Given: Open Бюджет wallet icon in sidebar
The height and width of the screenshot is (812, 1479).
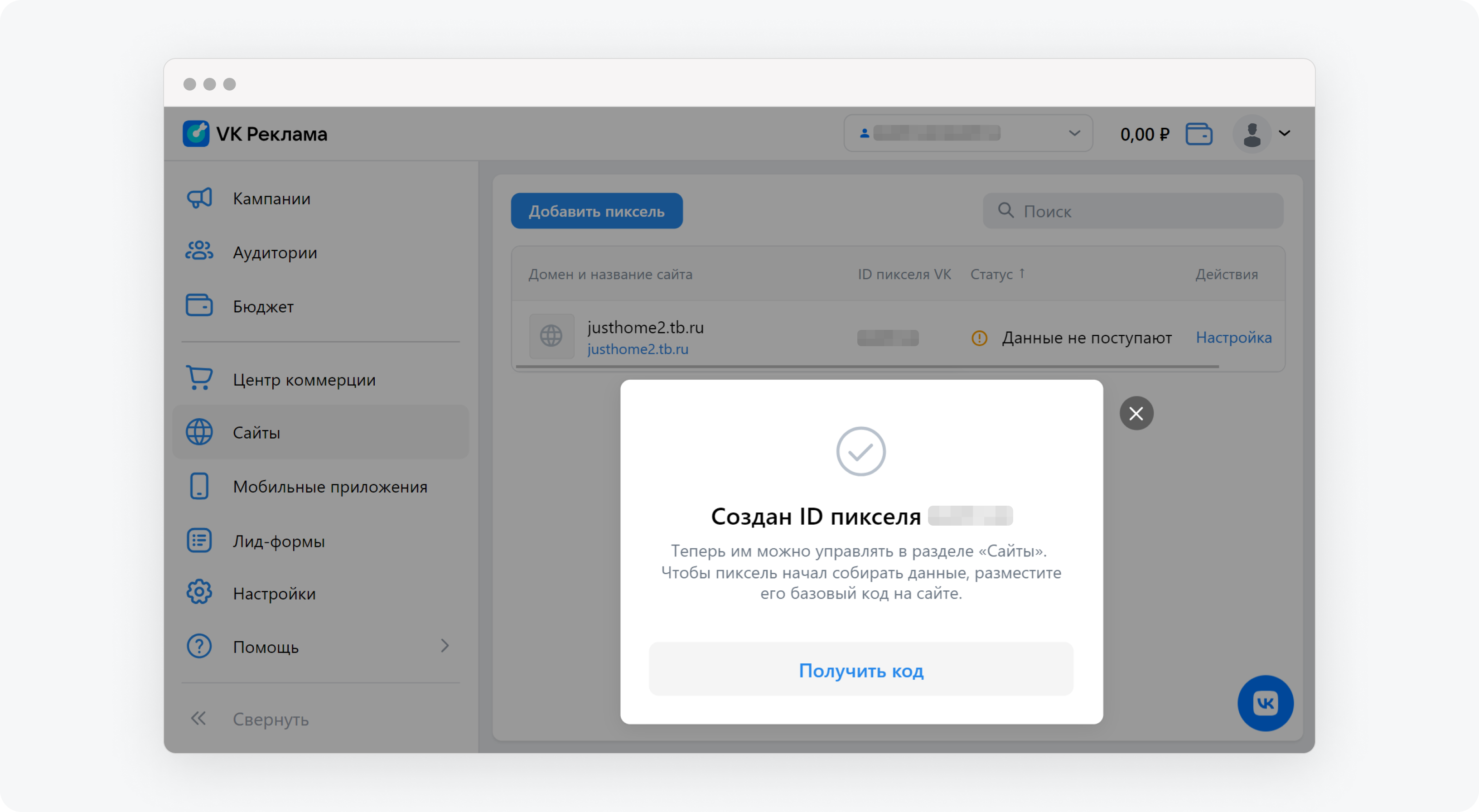Looking at the screenshot, I should tap(199, 305).
